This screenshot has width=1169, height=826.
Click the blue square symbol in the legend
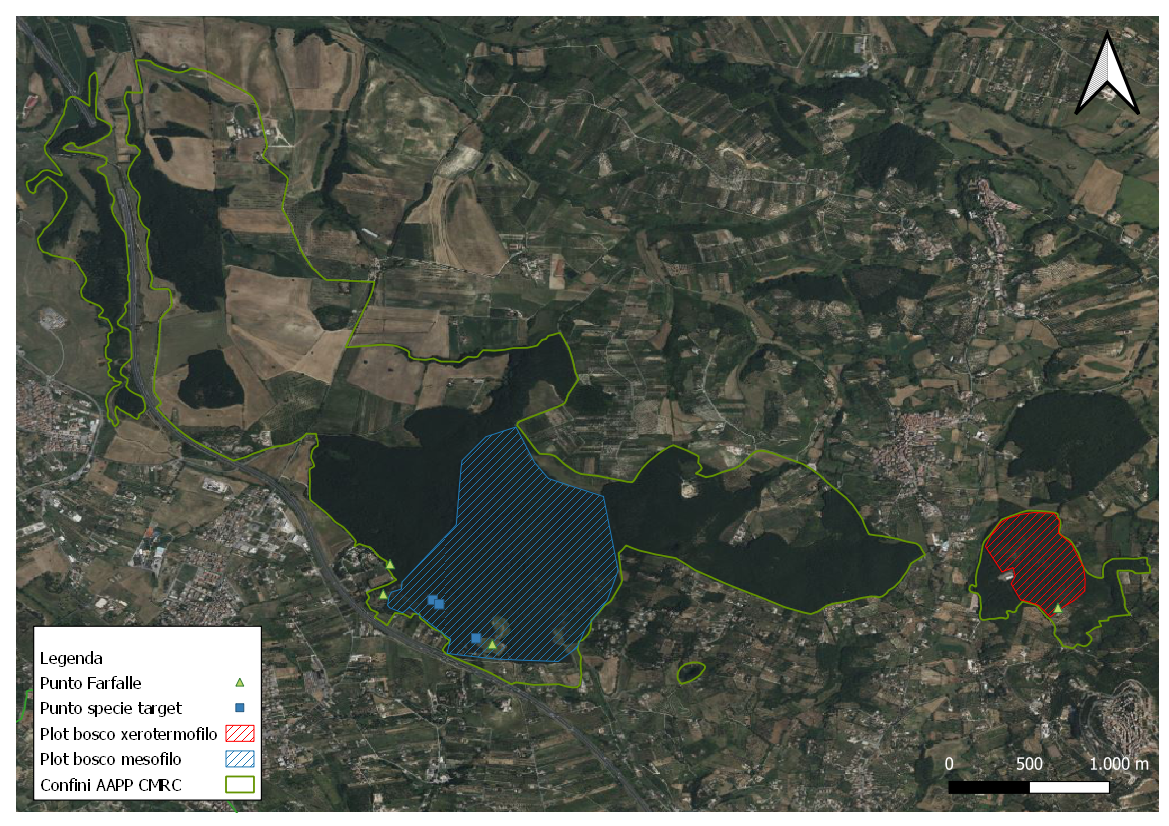click(x=239, y=707)
